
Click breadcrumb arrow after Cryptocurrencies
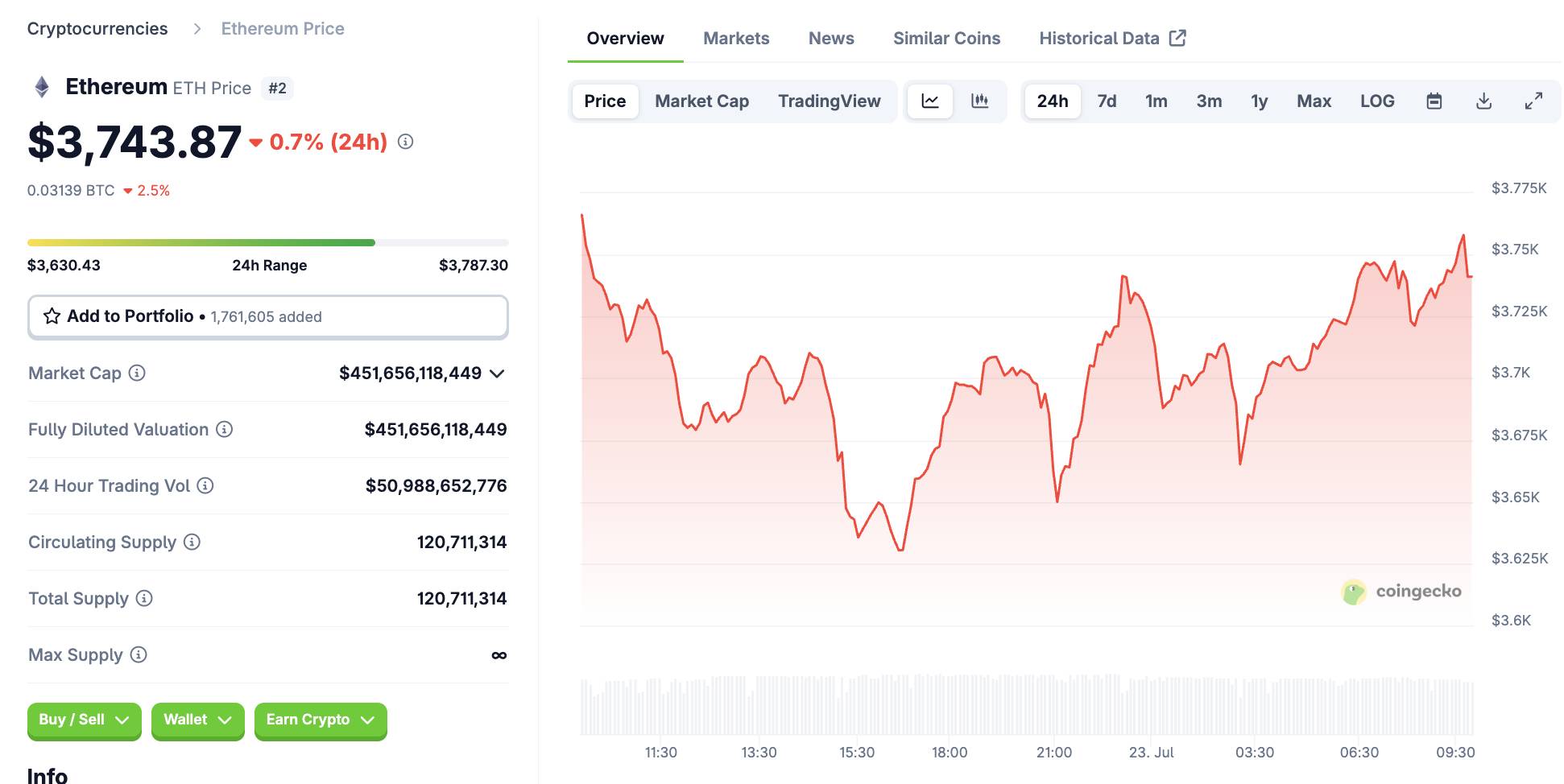pyautogui.click(x=197, y=29)
